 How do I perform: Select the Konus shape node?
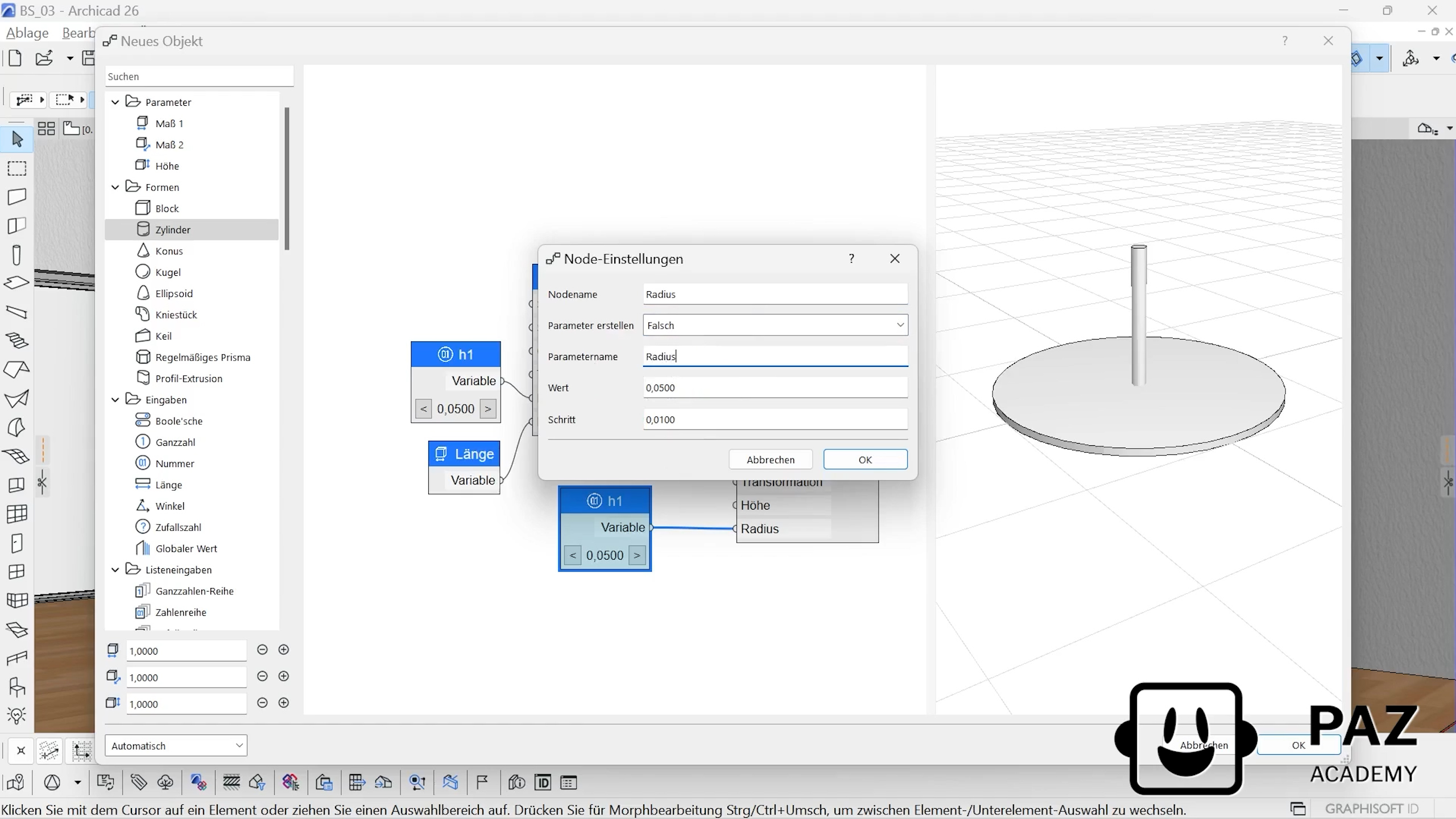(169, 251)
